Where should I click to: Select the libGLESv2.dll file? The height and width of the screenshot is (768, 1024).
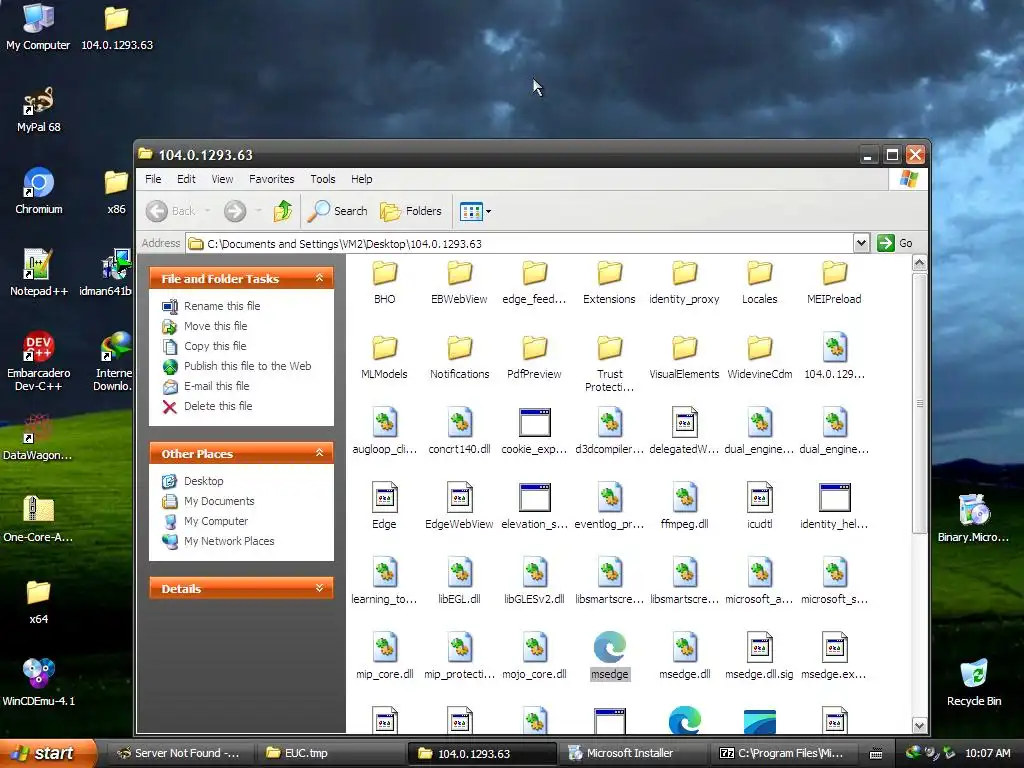pyautogui.click(x=534, y=583)
